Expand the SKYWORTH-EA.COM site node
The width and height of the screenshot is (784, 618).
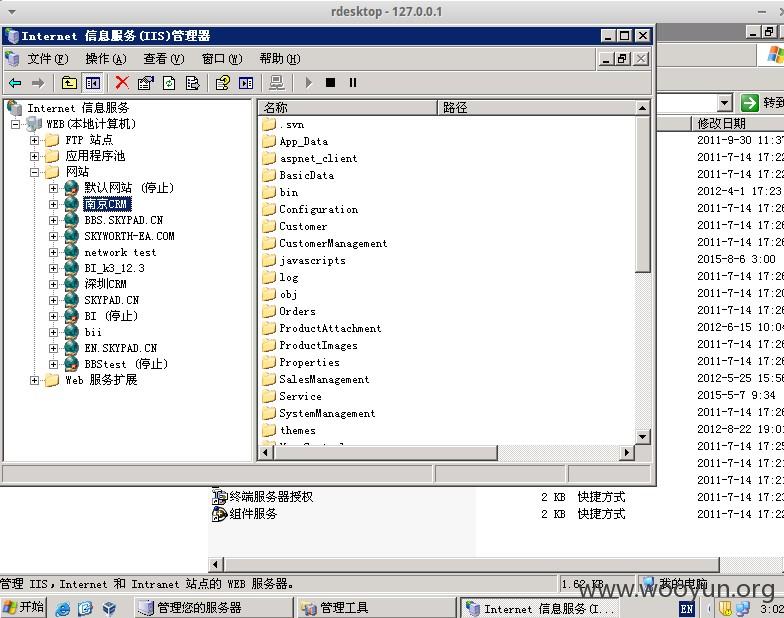point(53,236)
